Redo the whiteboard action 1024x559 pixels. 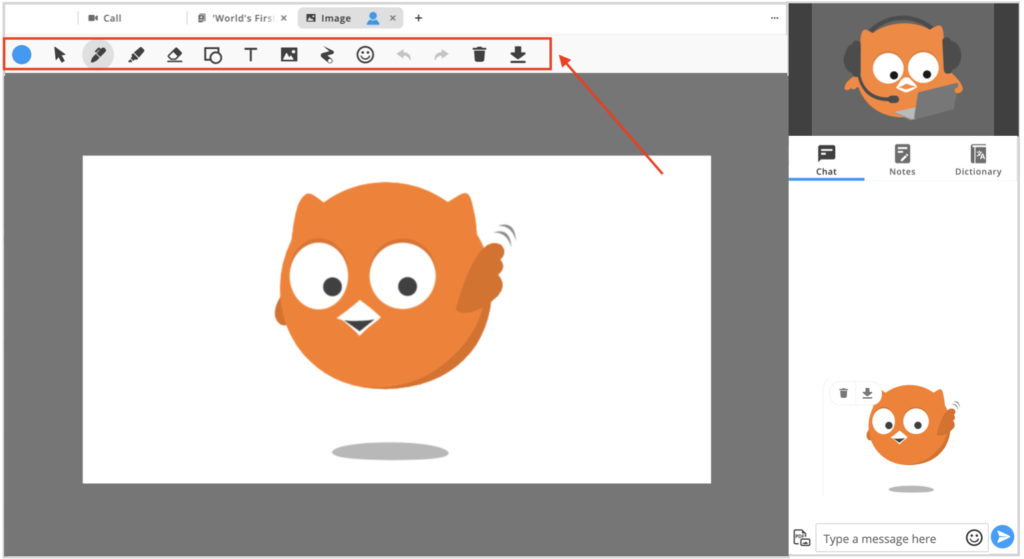(441, 54)
